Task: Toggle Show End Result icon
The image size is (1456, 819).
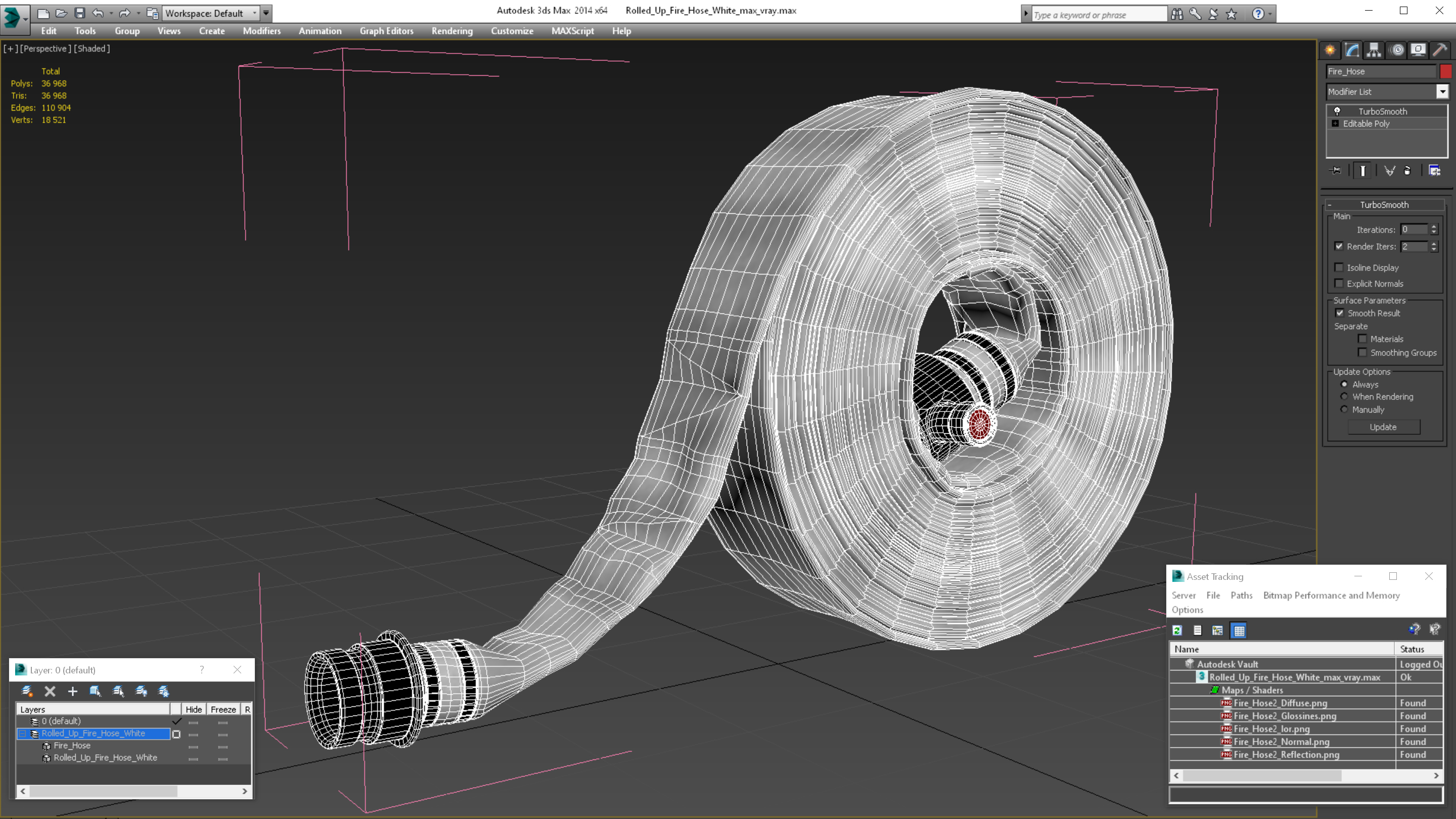Action: pyautogui.click(x=1363, y=170)
